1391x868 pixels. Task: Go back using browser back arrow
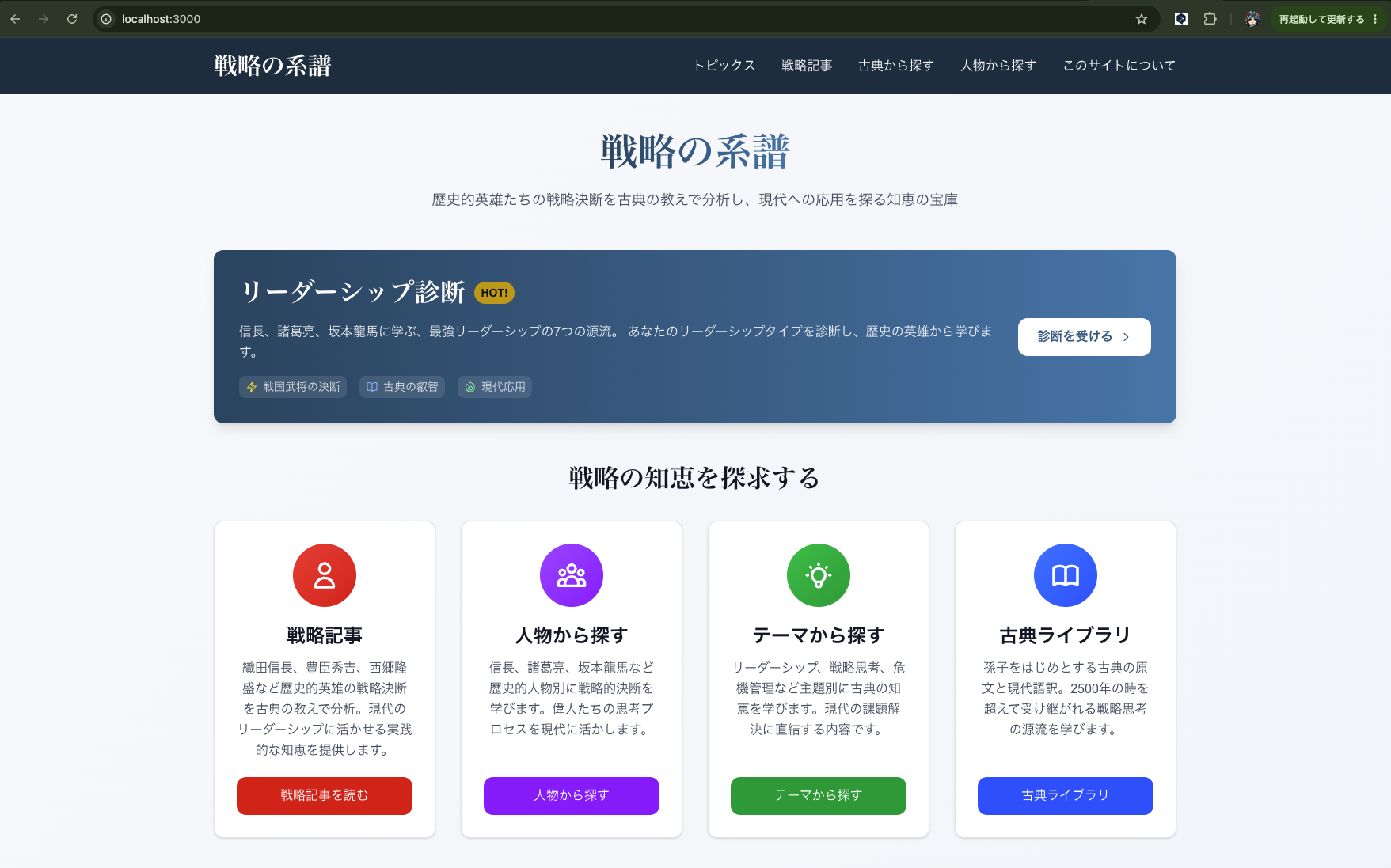[x=15, y=19]
